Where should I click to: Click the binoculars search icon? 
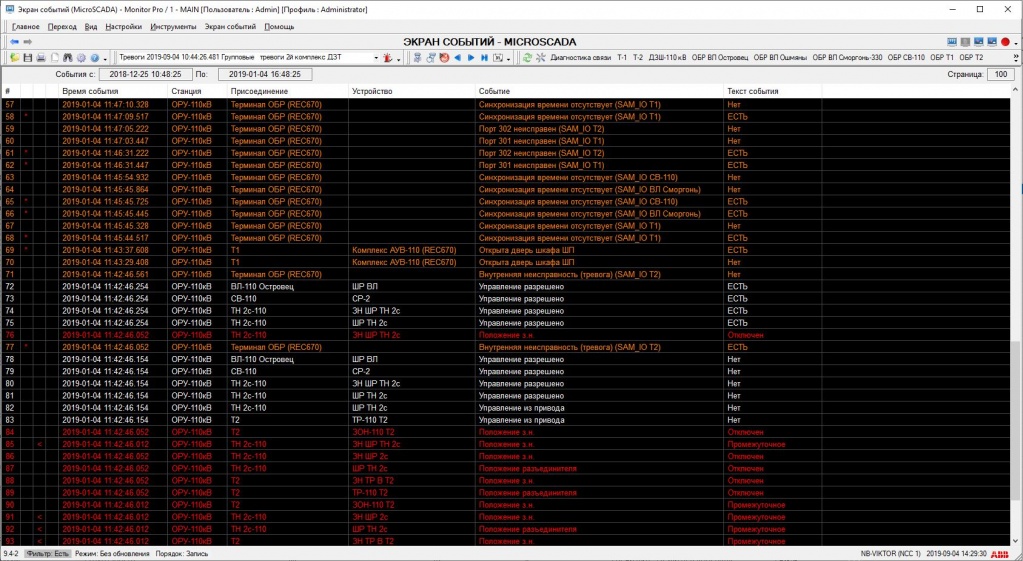(67, 58)
